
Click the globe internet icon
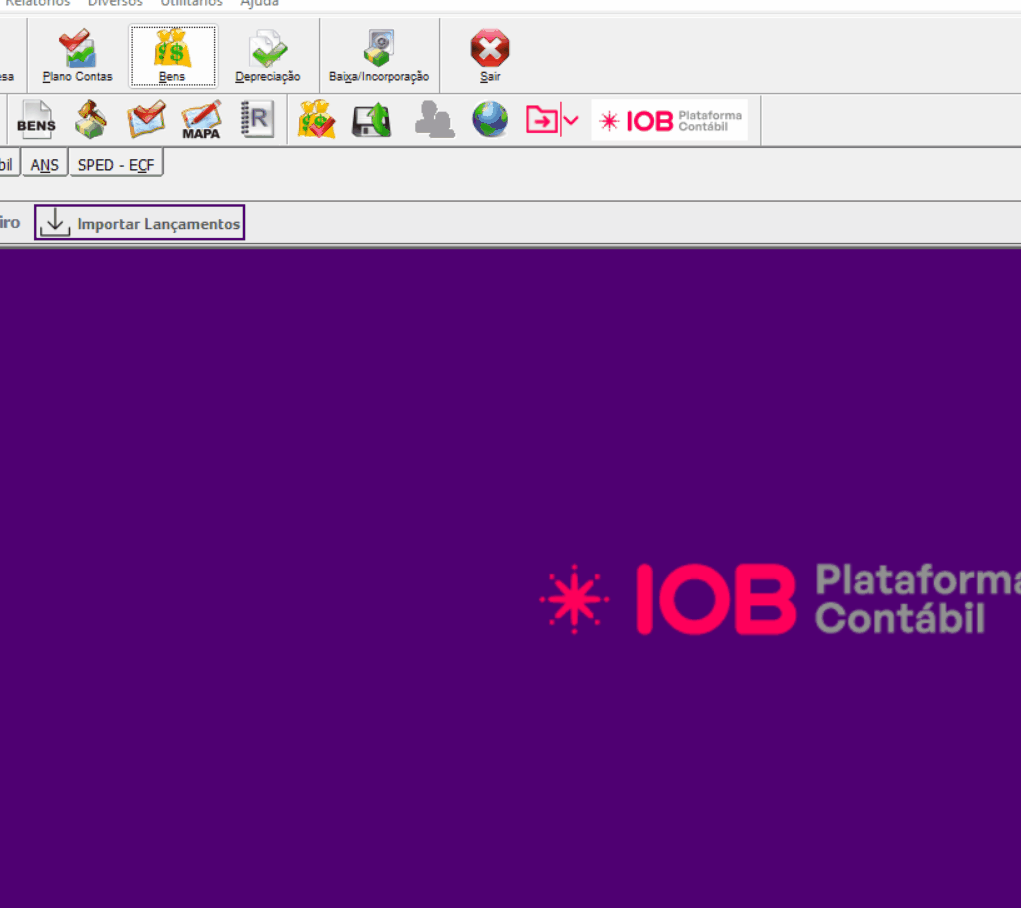click(490, 121)
